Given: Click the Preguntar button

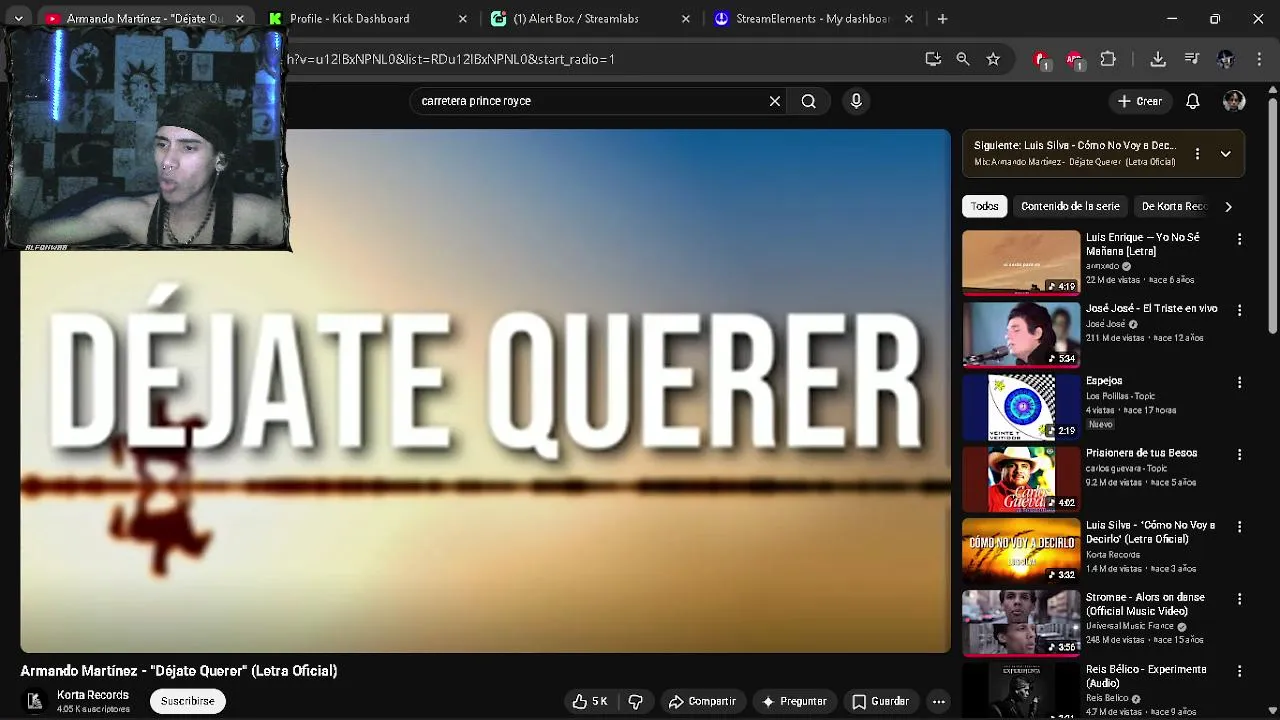Looking at the screenshot, I should (794, 701).
